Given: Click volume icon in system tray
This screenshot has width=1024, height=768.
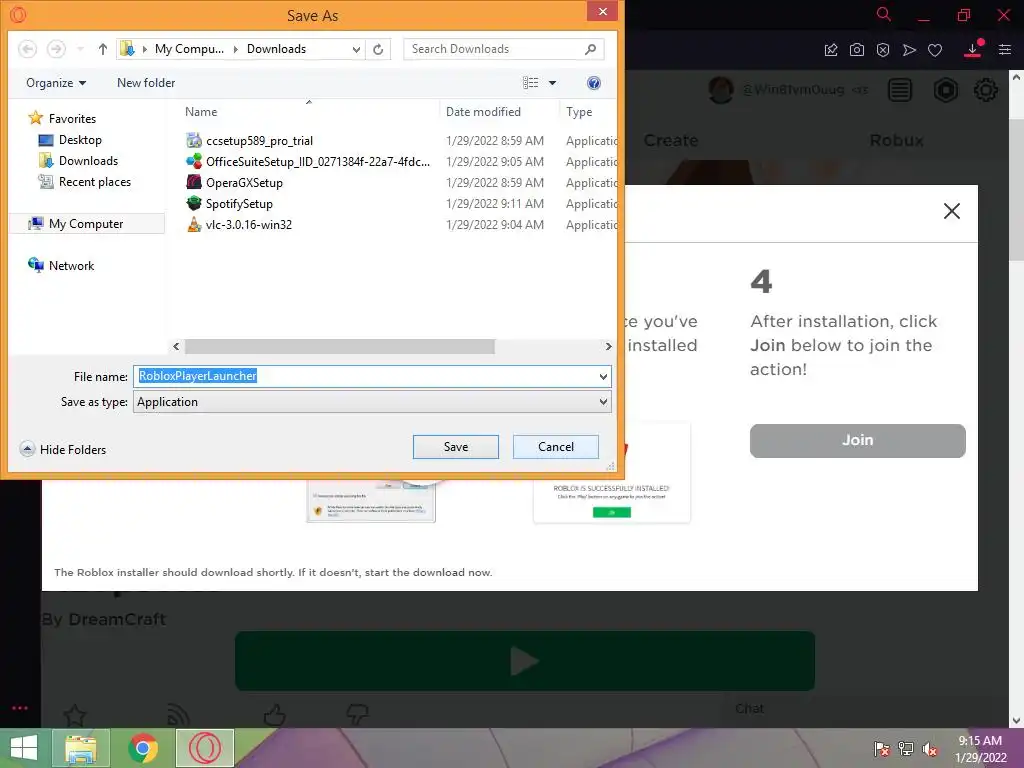Looking at the screenshot, I should [930, 749].
